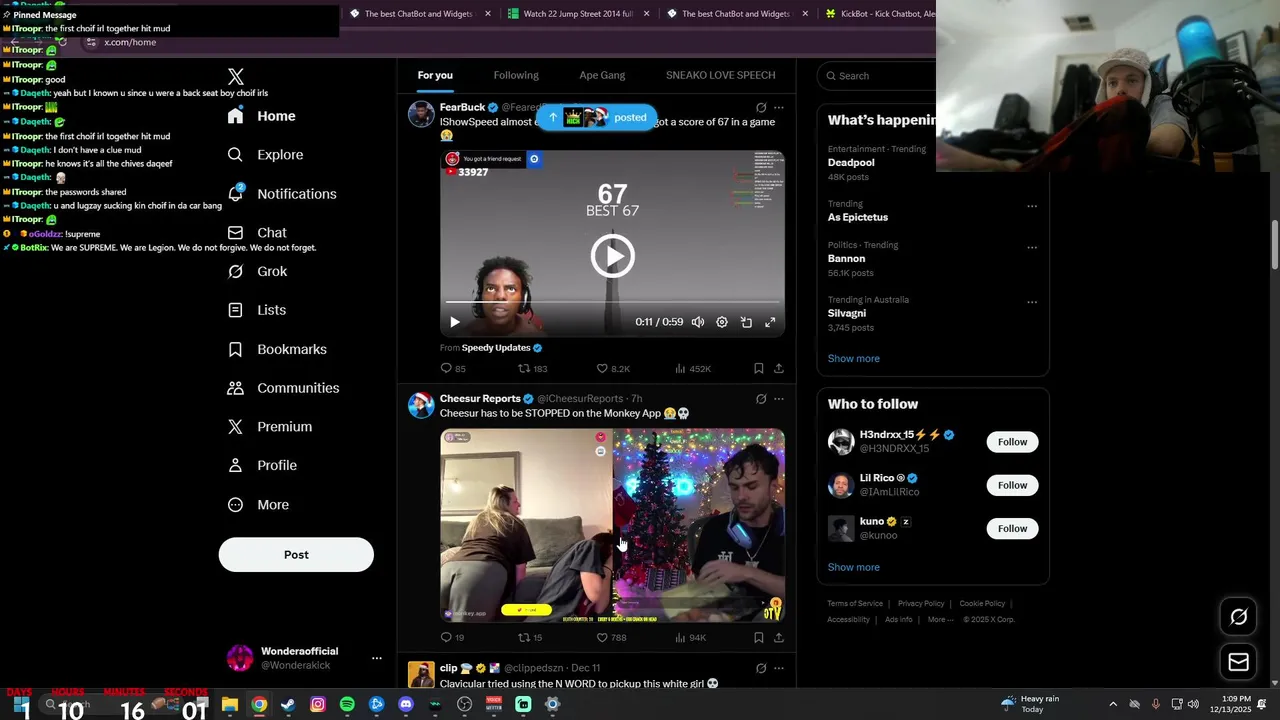The height and width of the screenshot is (720, 1280).
Task: Switch to the Ape Gang tab
Action: 602,75
